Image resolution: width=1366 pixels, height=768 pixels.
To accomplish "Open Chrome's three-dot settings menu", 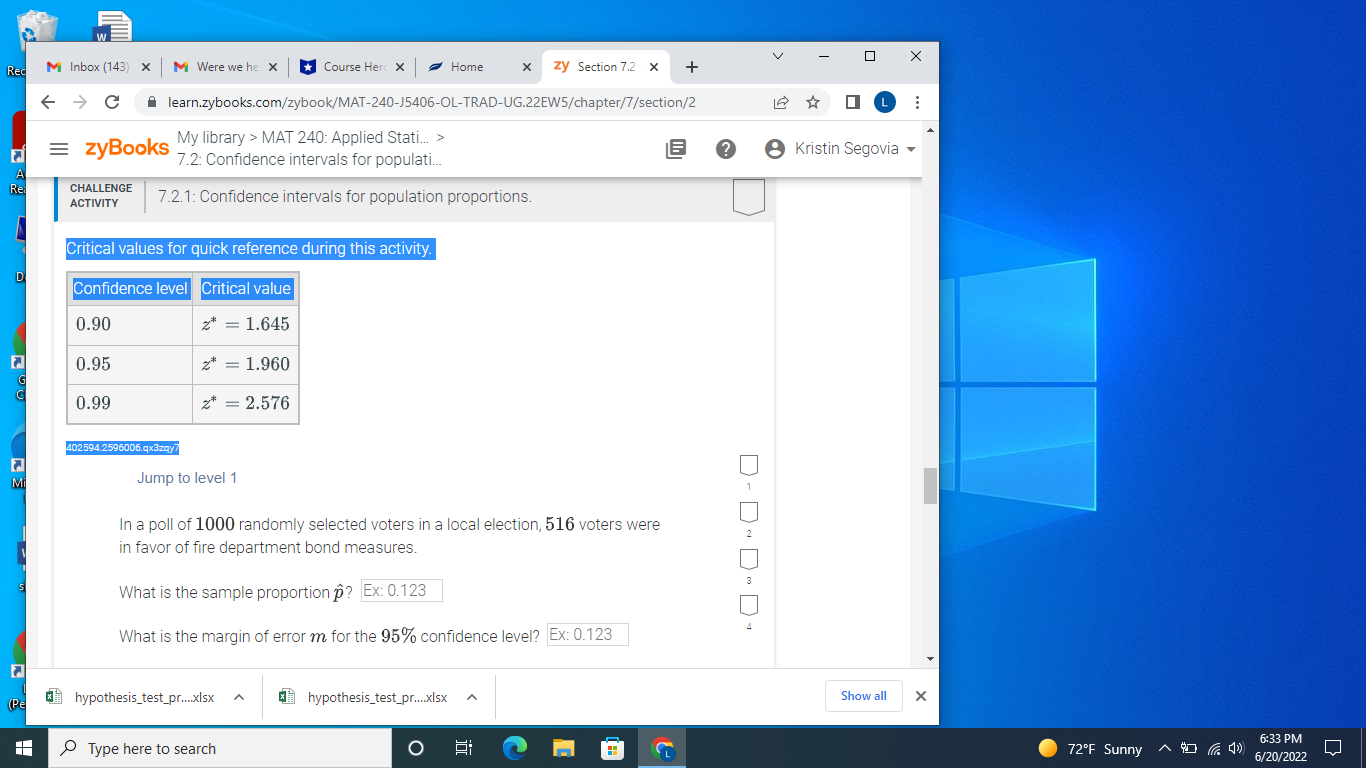I will pyautogui.click(x=917, y=102).
